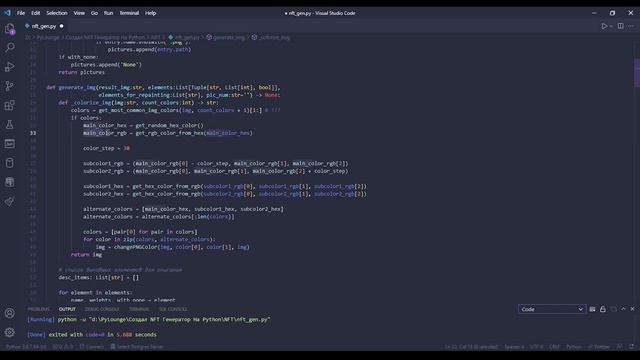Open the Remote Explorer monitor icon
Image resolution: width=640 pixels, height=360 pixels.
10,144
